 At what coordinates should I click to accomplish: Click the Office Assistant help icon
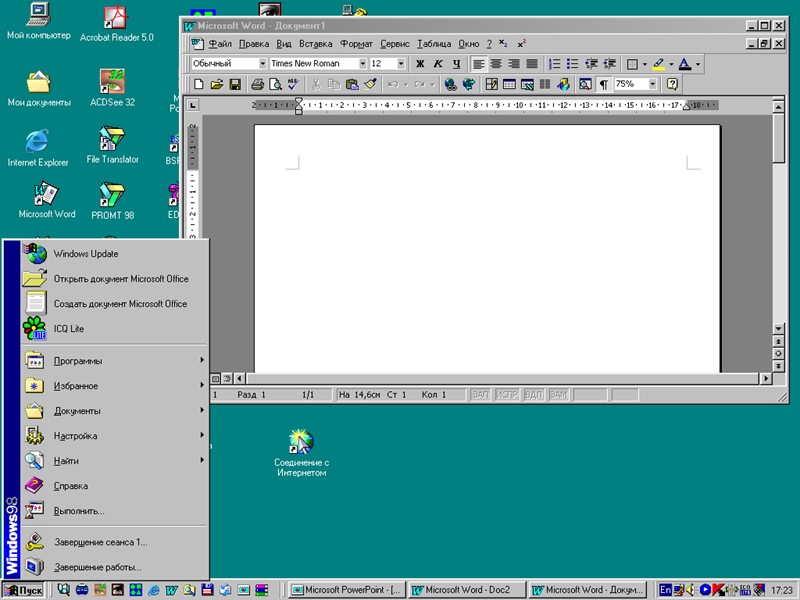coord(672,84)
